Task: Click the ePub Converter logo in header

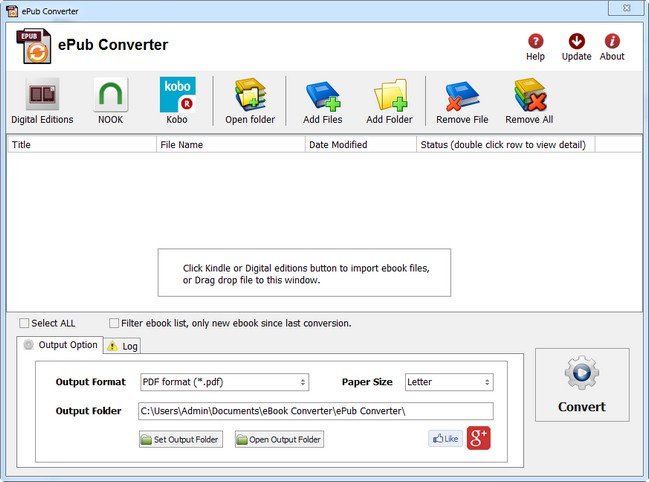Action: click(34, 46)
